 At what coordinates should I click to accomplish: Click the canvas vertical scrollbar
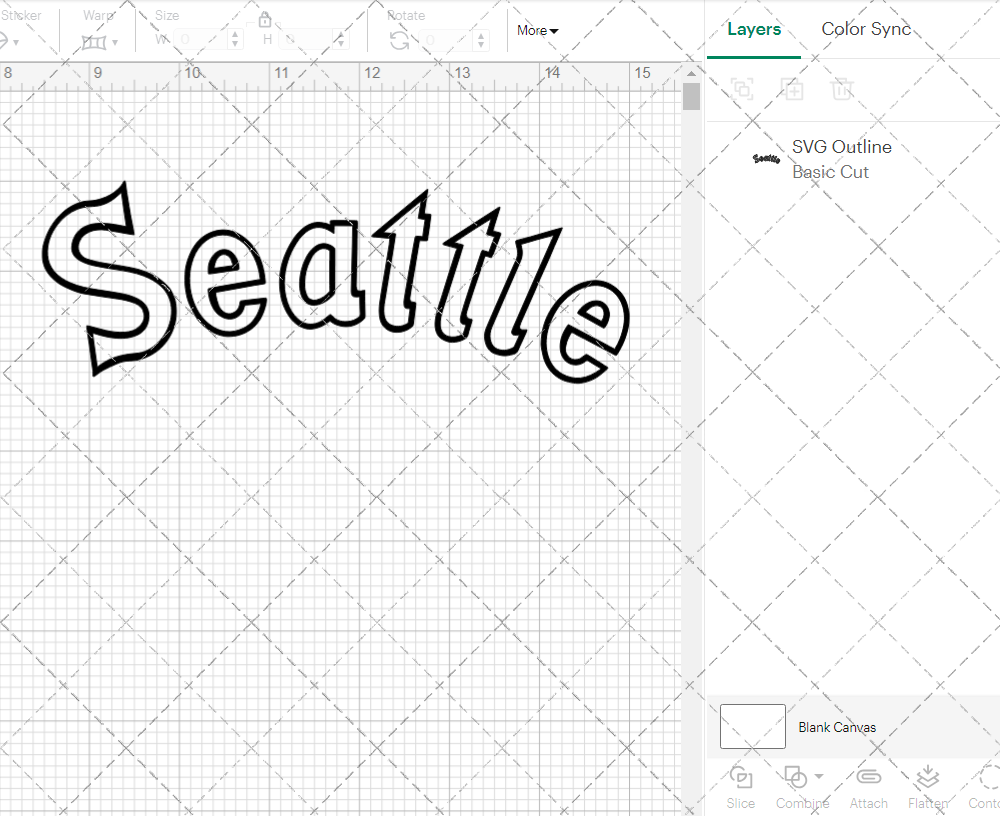point(690,95)
